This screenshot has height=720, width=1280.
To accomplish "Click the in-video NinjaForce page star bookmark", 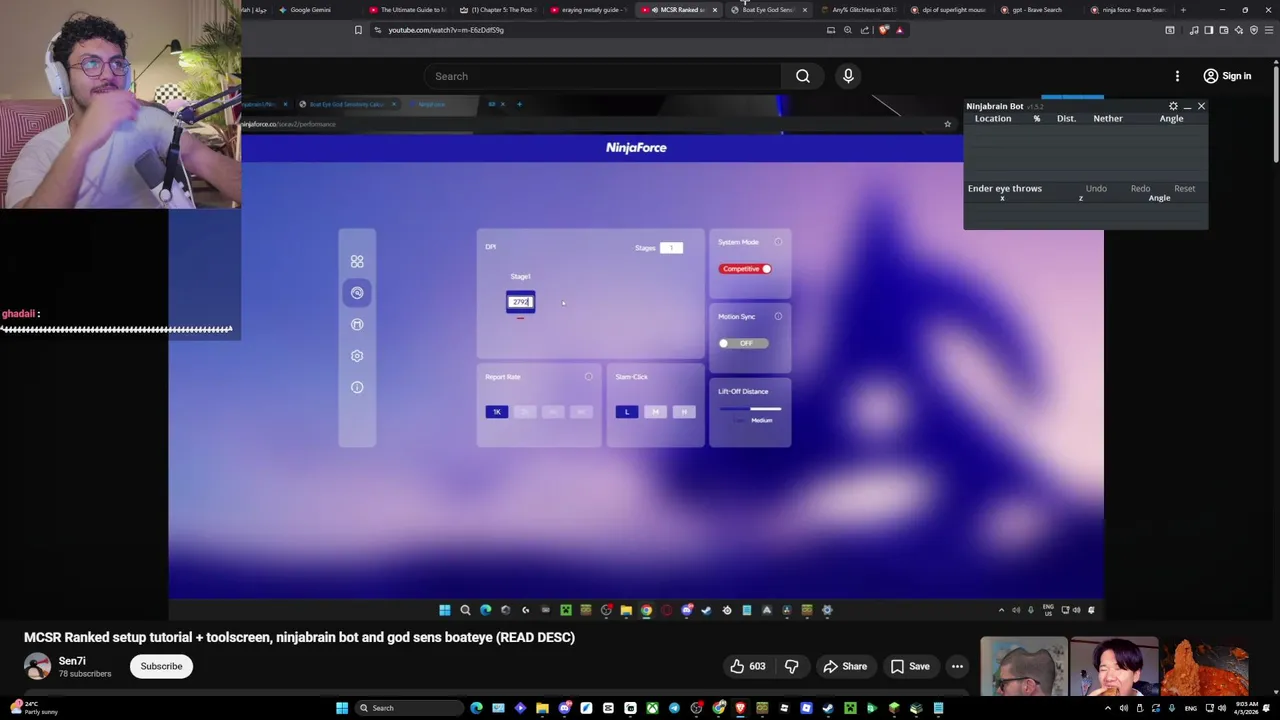I will click(x=947, y=124).
